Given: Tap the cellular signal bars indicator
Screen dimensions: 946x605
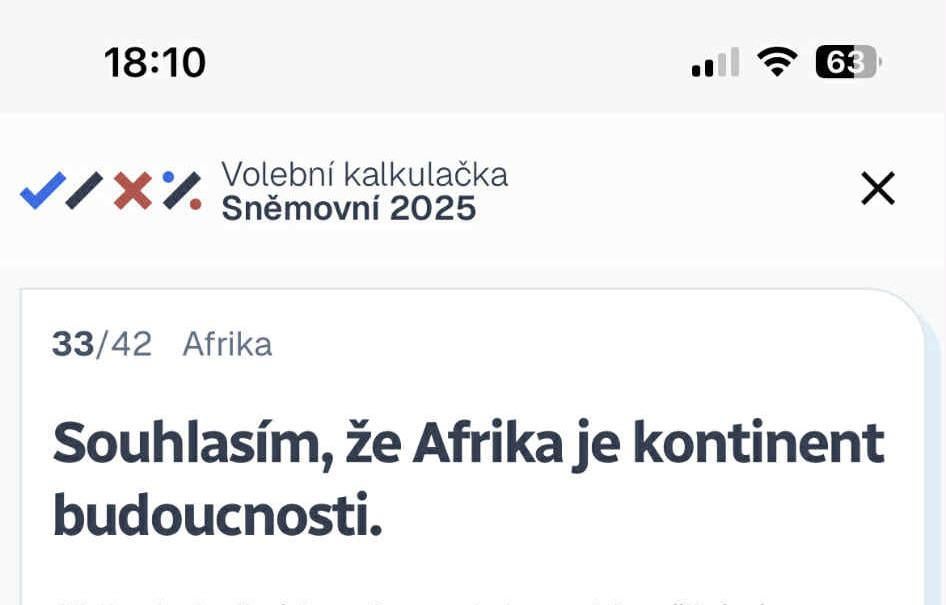Looking at the screenshot, I should (714, 62).
